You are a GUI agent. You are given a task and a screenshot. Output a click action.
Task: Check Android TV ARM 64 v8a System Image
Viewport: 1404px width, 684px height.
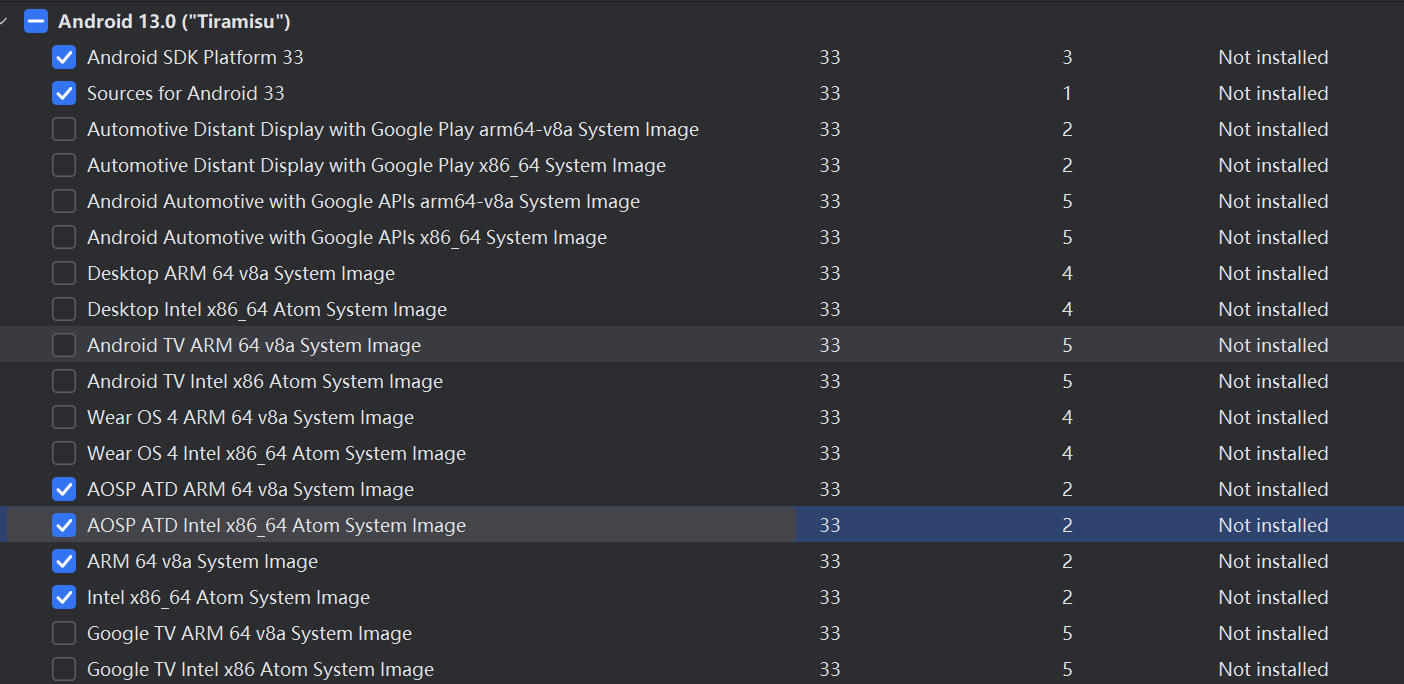(x=64, y=345)
